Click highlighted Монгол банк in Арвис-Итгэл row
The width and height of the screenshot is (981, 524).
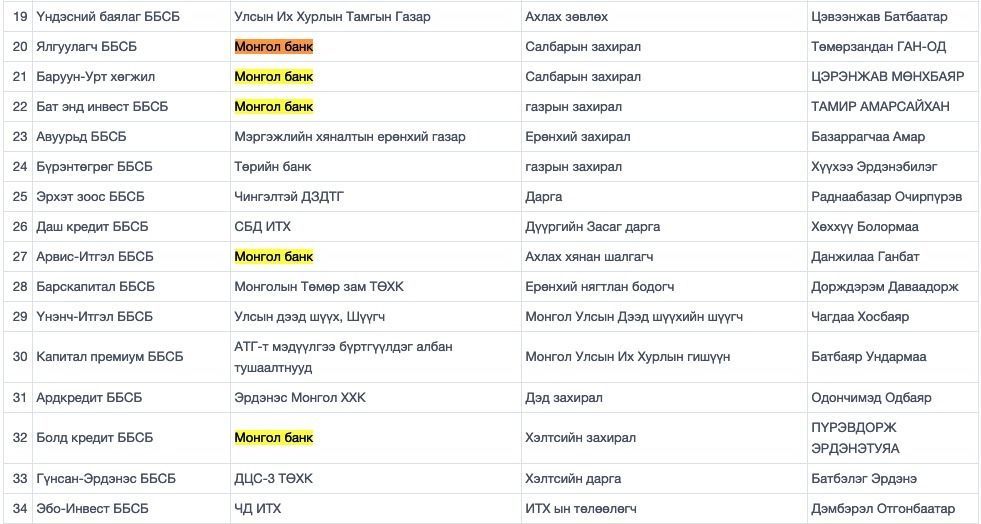[x=273, y=256]
